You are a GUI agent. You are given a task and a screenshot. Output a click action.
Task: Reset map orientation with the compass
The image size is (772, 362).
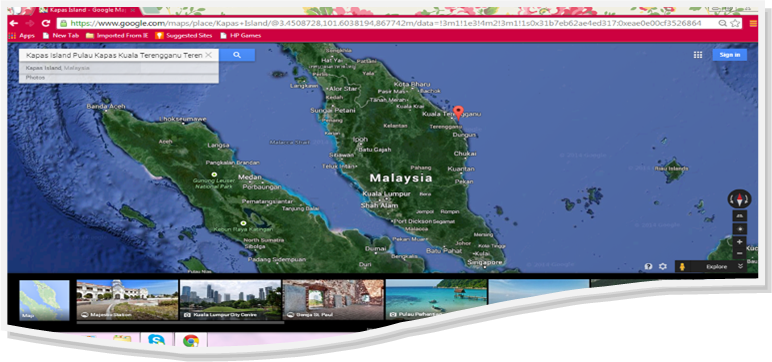click(x=740, y=199)
